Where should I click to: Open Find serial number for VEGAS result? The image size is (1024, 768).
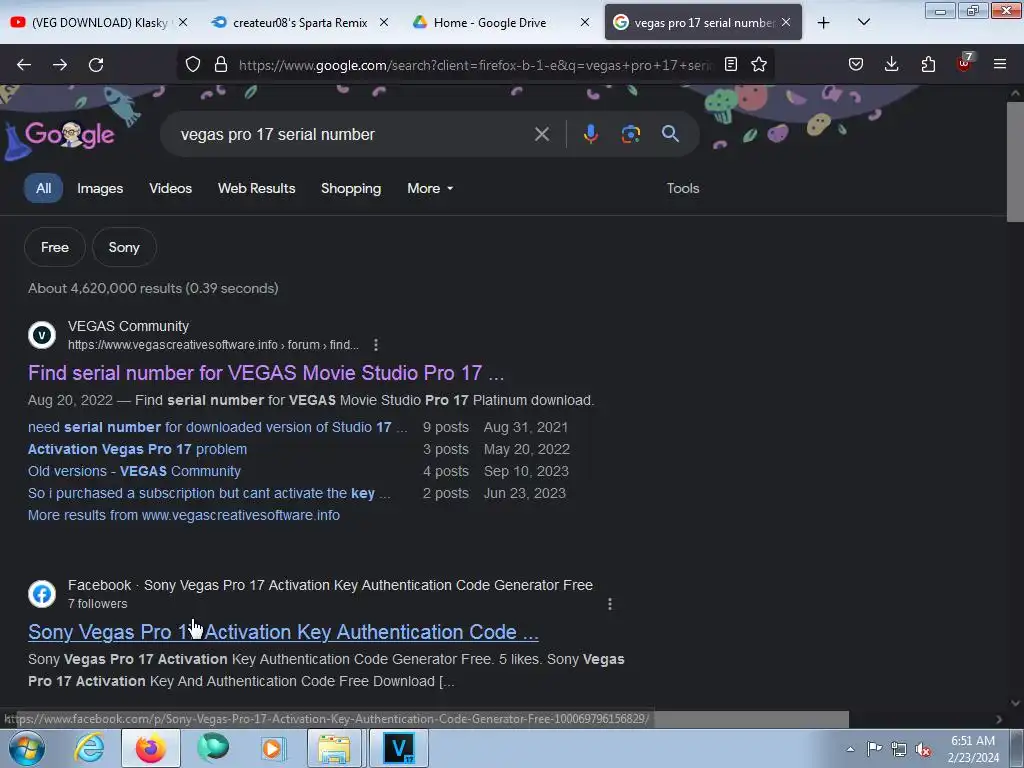[x=266, y=373]
